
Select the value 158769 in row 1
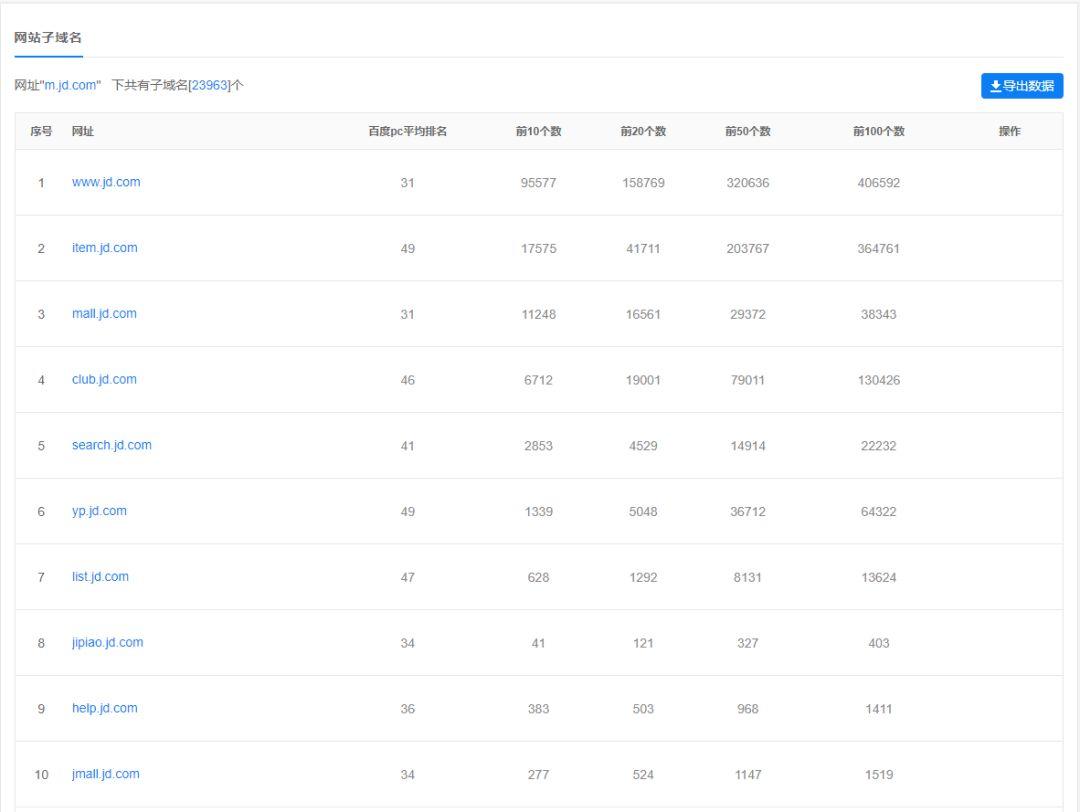click(643, 183)
